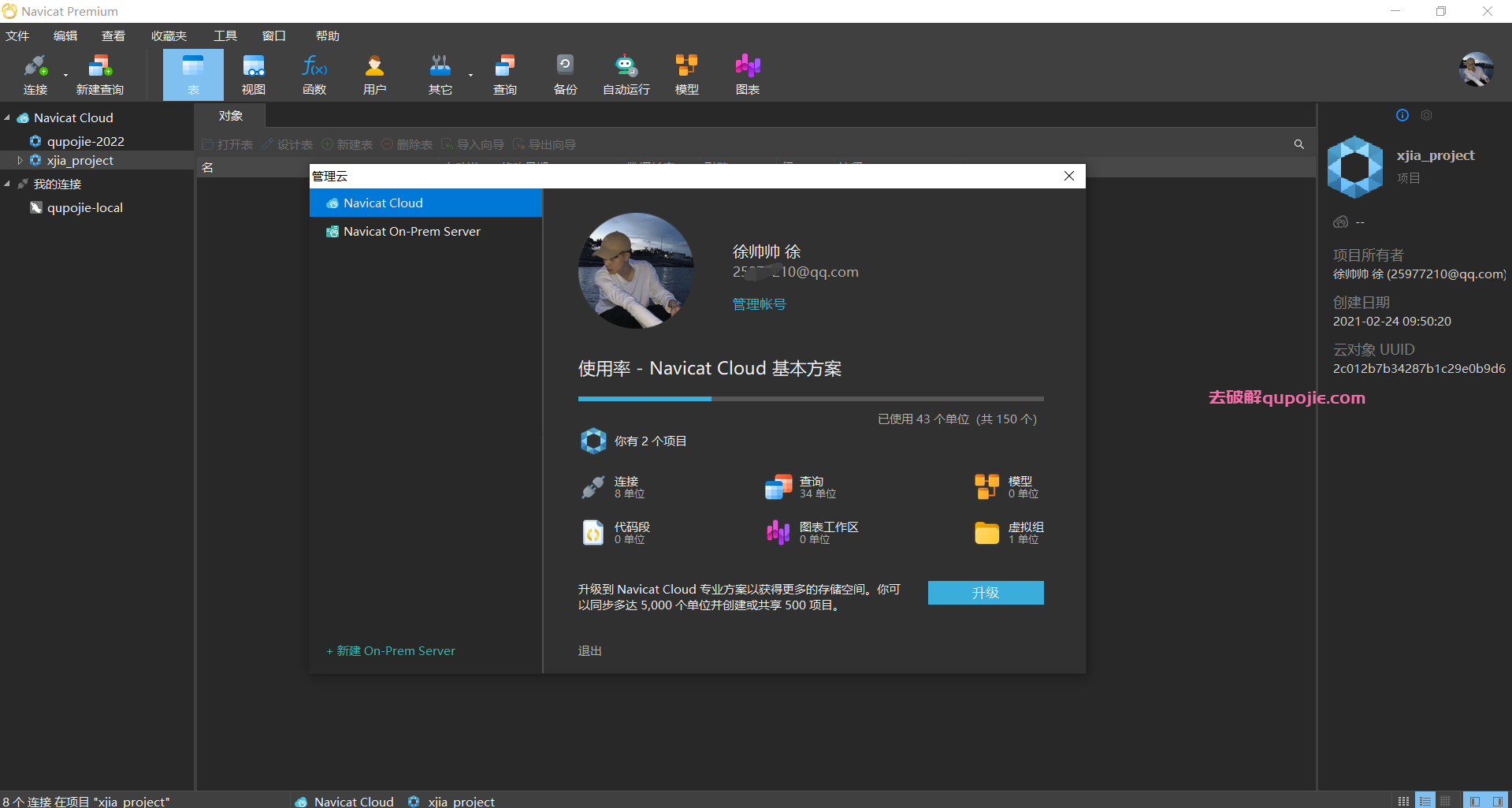1512x808 pixels.
Task: Switch to detail table view in status bar
Action: [1445, 801]
